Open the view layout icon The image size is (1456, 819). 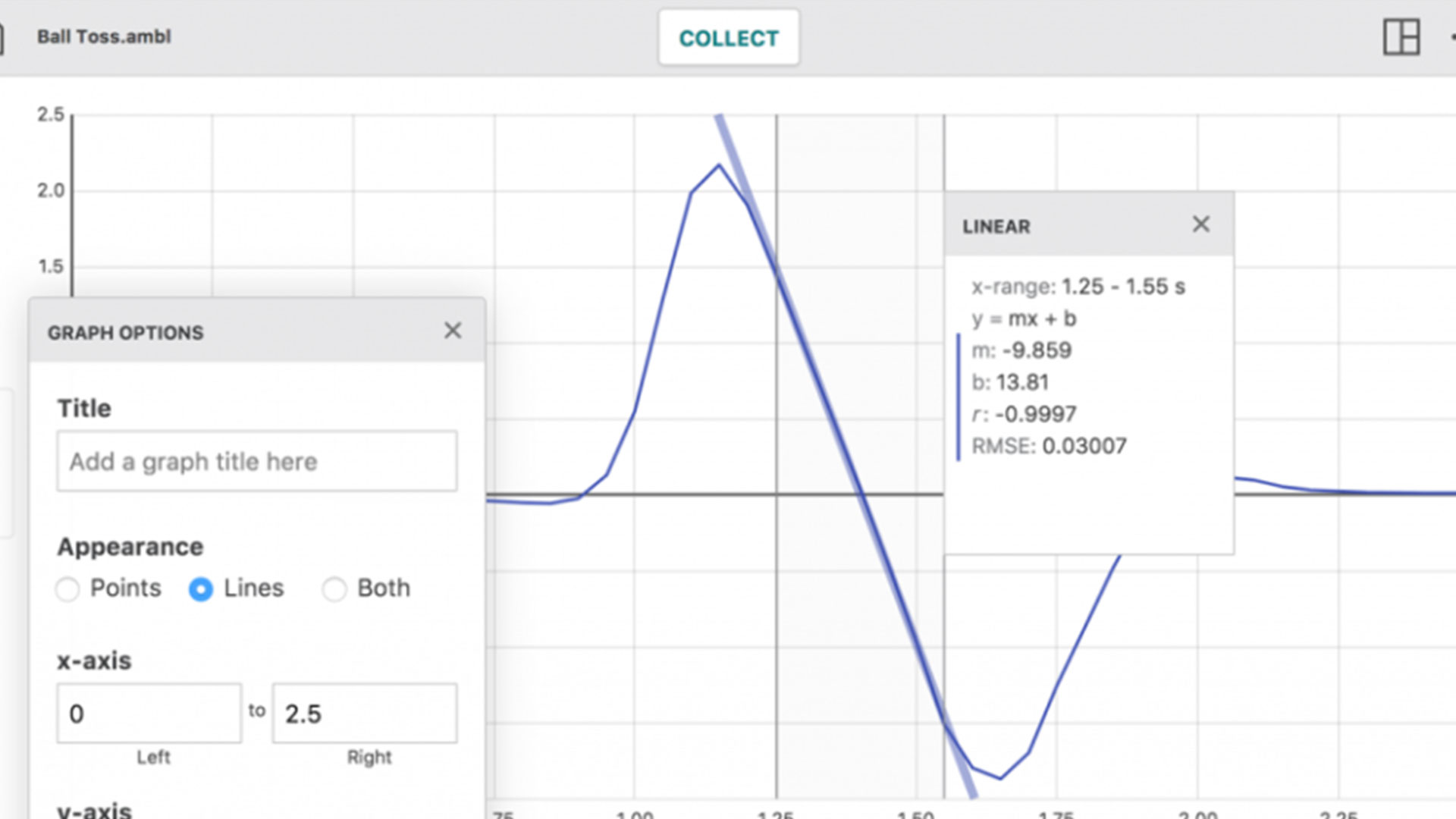1401,37
